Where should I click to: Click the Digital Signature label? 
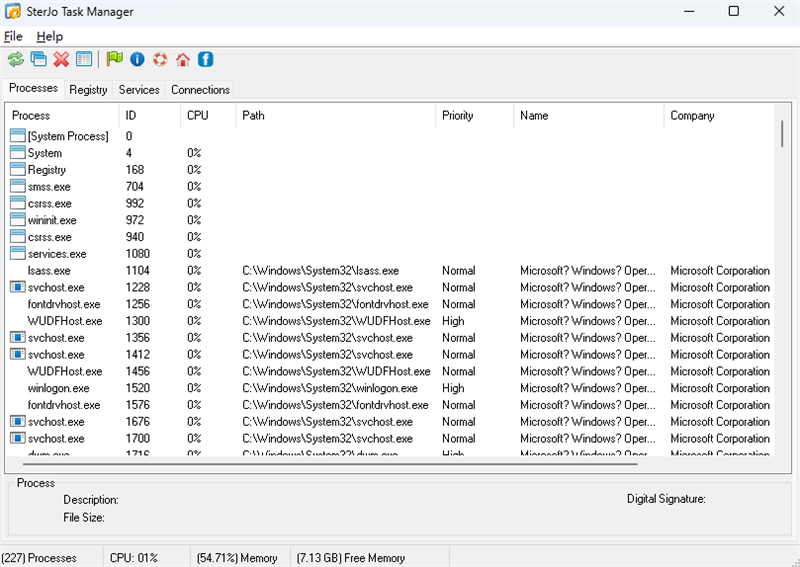coord(666,499)
